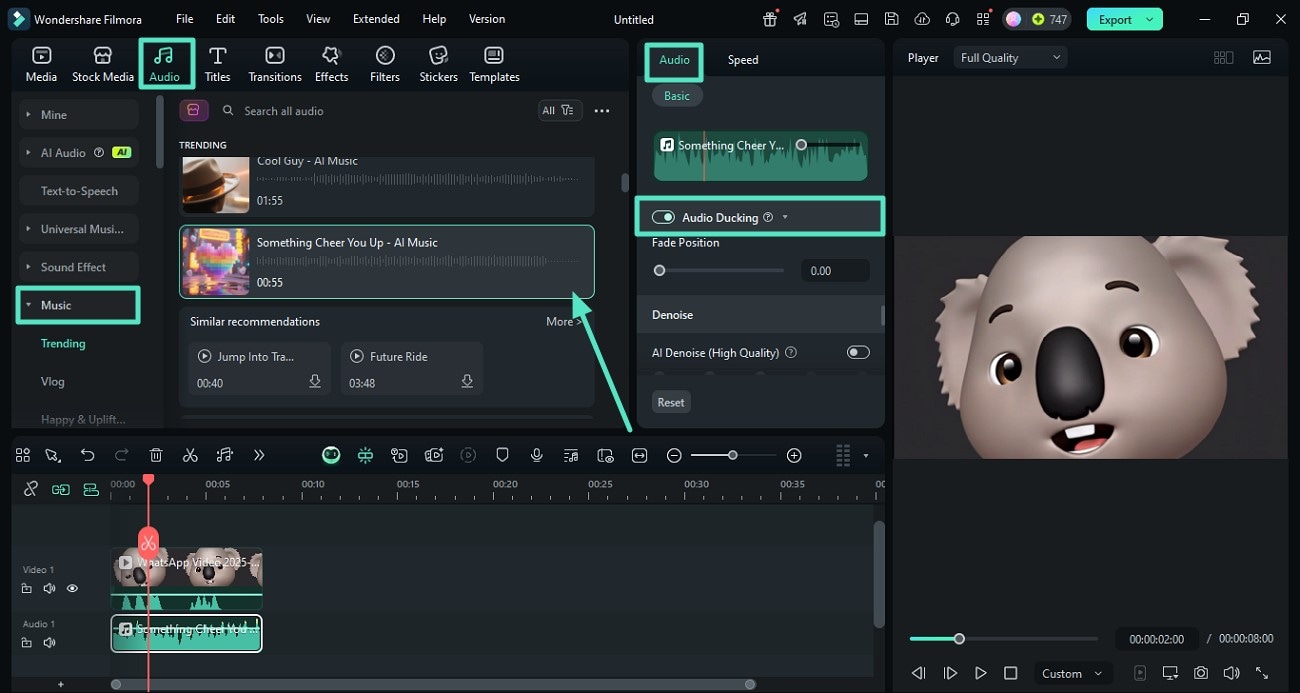Open the Tools menu
1300x693 pixels.
(x=271, y=19)
